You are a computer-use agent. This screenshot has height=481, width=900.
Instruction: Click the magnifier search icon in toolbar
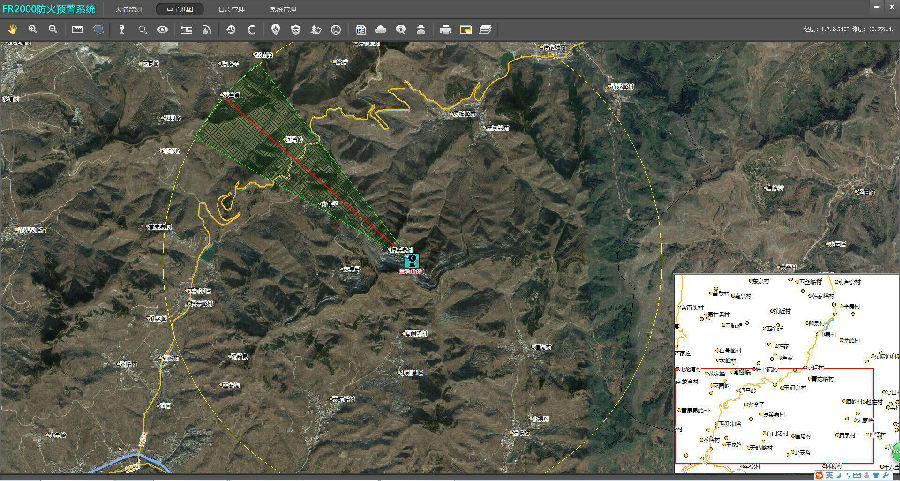coord(143,30)
